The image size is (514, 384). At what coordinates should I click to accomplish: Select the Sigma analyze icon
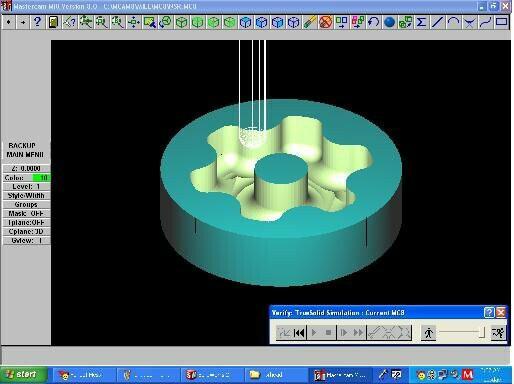(421, 22)
